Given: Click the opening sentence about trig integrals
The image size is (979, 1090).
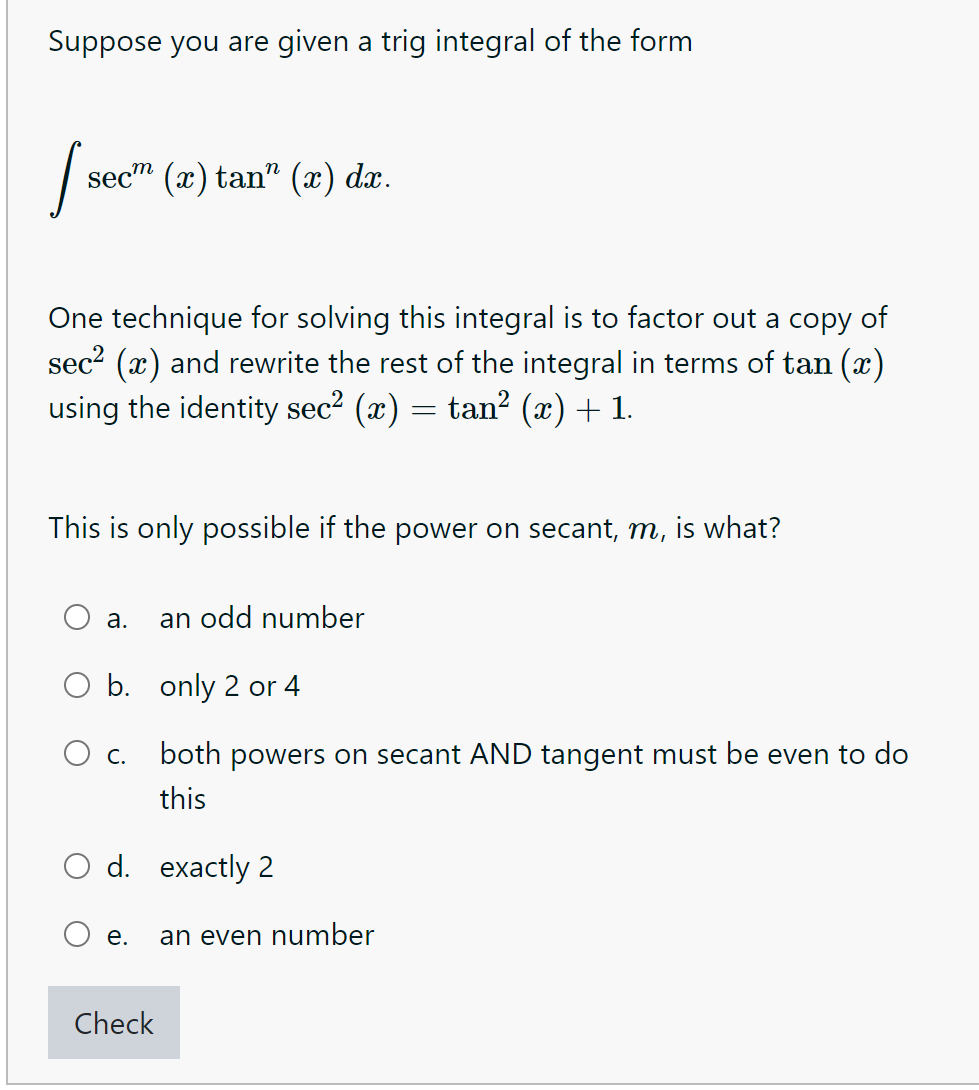Looking at the screenshot, I should click(370, 41).
